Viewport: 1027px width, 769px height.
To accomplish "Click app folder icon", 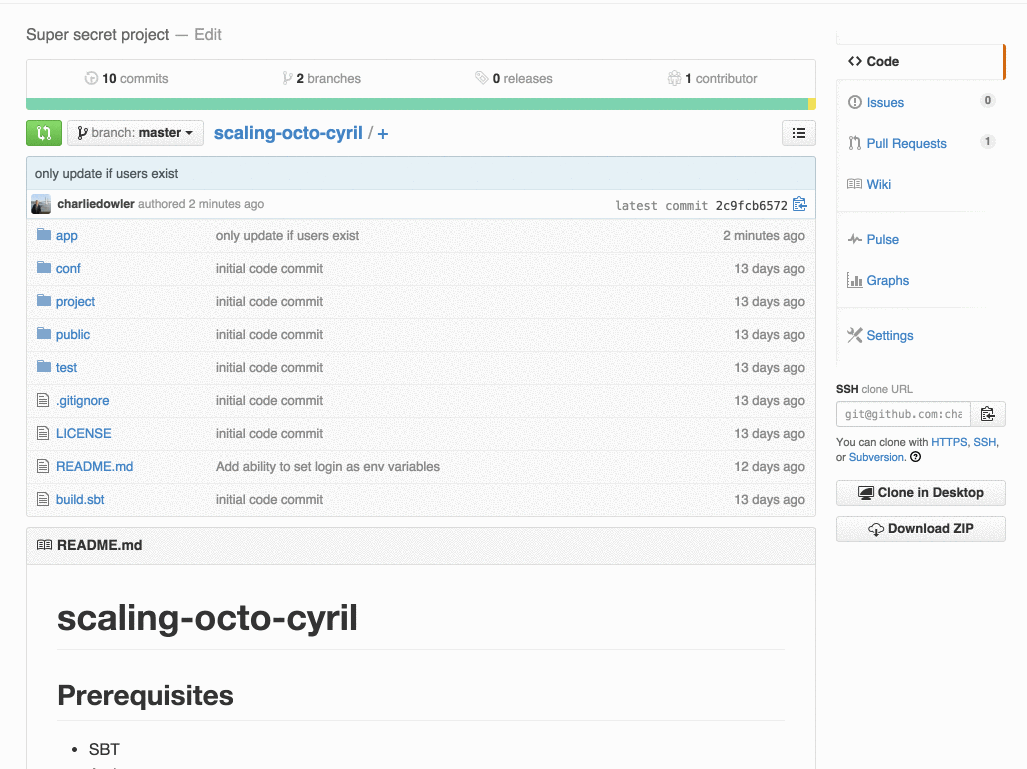I will pyautogui.click(x=44, y=234).
